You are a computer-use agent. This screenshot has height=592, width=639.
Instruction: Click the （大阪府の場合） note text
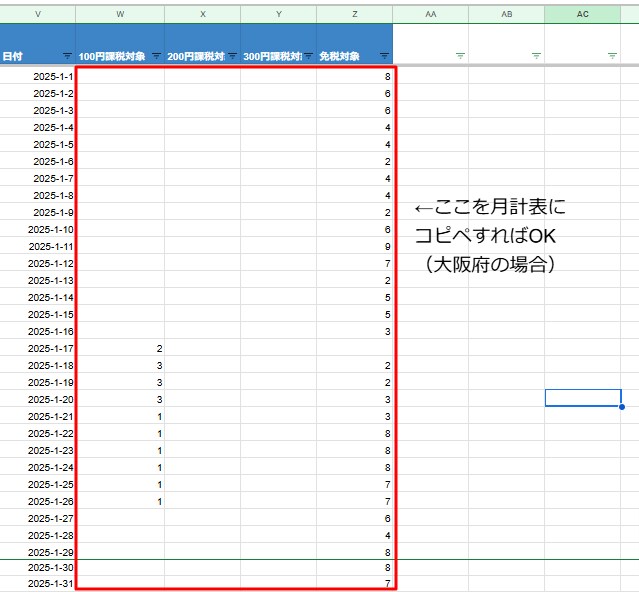pos(490,264)
